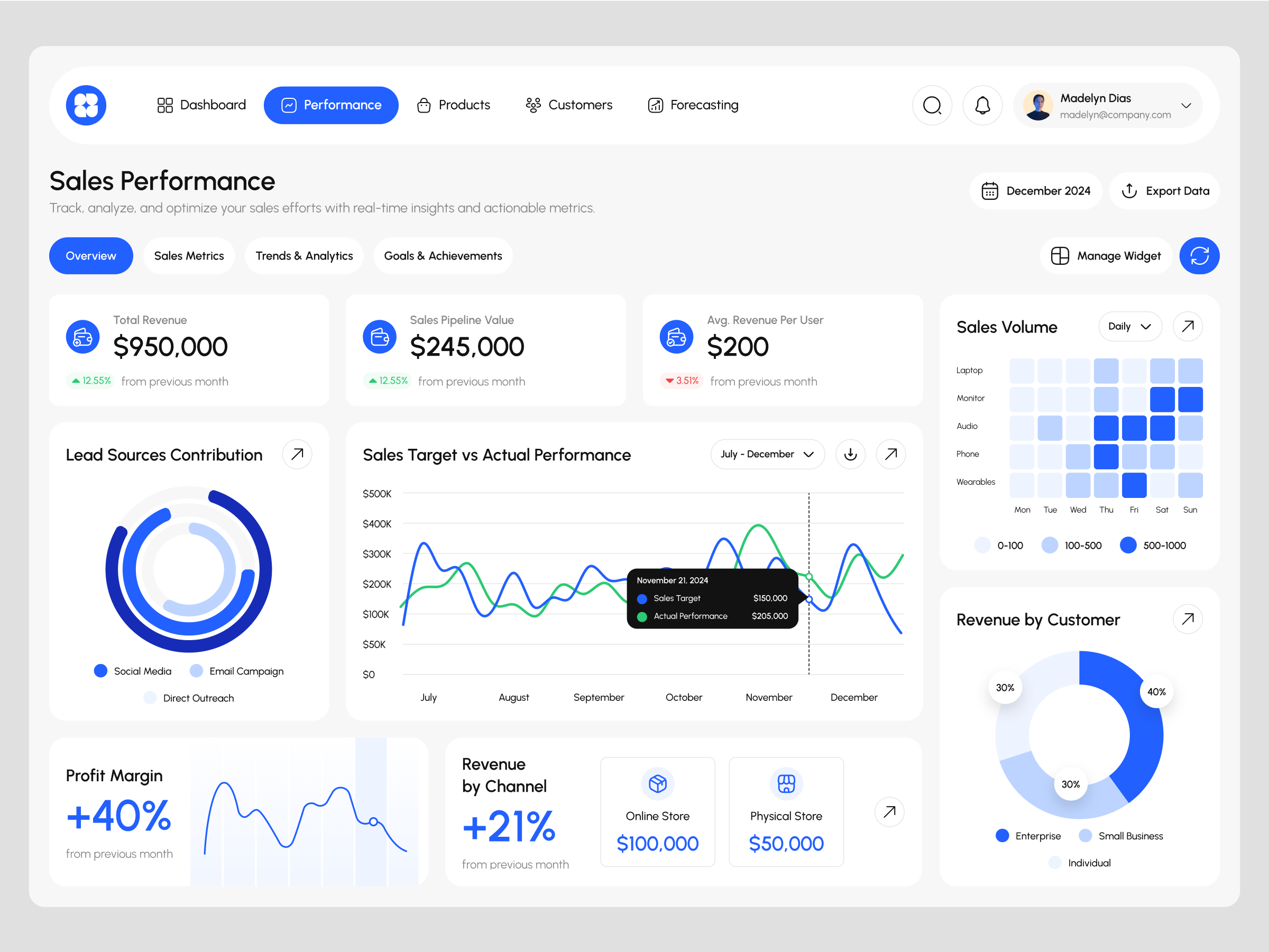
Task: Open the Sales Volume expand arrow
Action: tap(1188, 326)
